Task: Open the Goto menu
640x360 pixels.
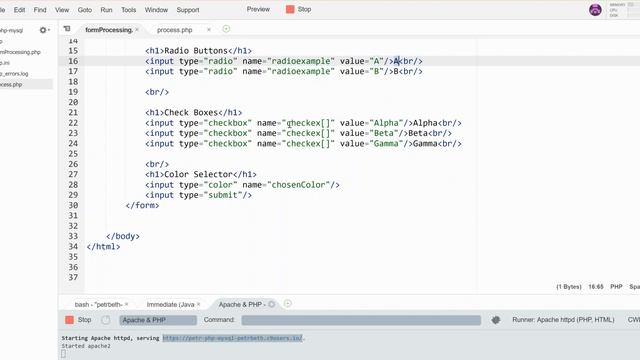Action: point(84,10)
